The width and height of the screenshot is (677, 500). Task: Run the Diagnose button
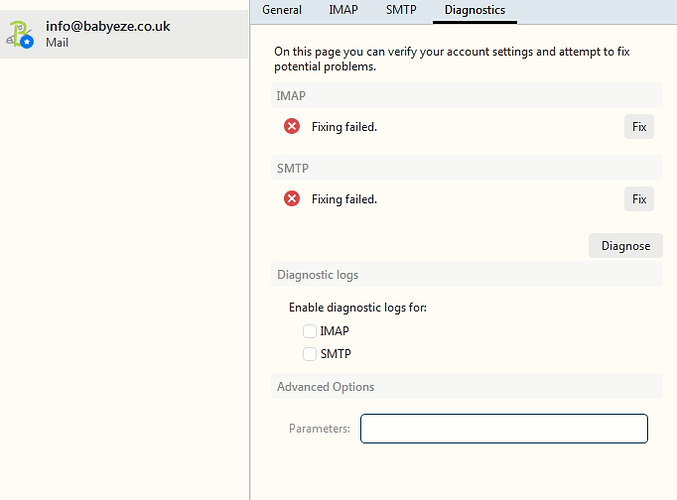pos(625,246)
